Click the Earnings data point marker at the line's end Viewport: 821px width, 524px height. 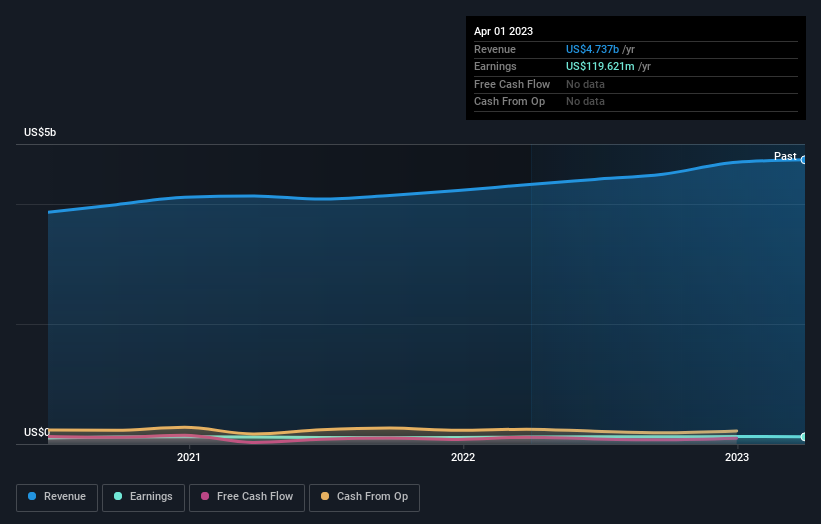[x=804, y=437]
